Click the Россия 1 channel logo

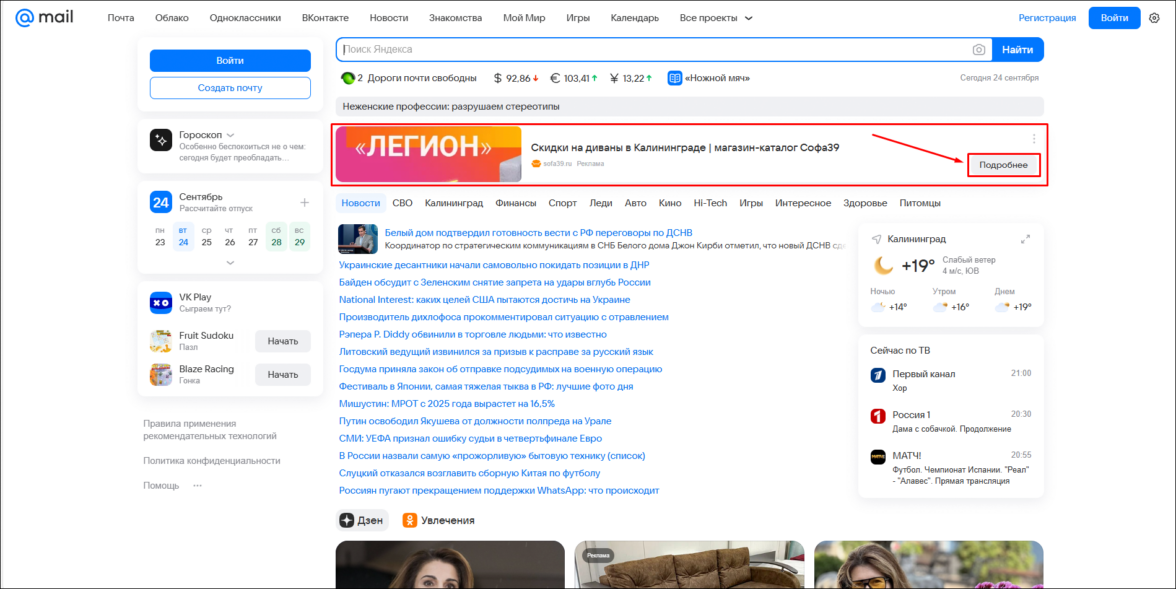[x=878, y=416]
